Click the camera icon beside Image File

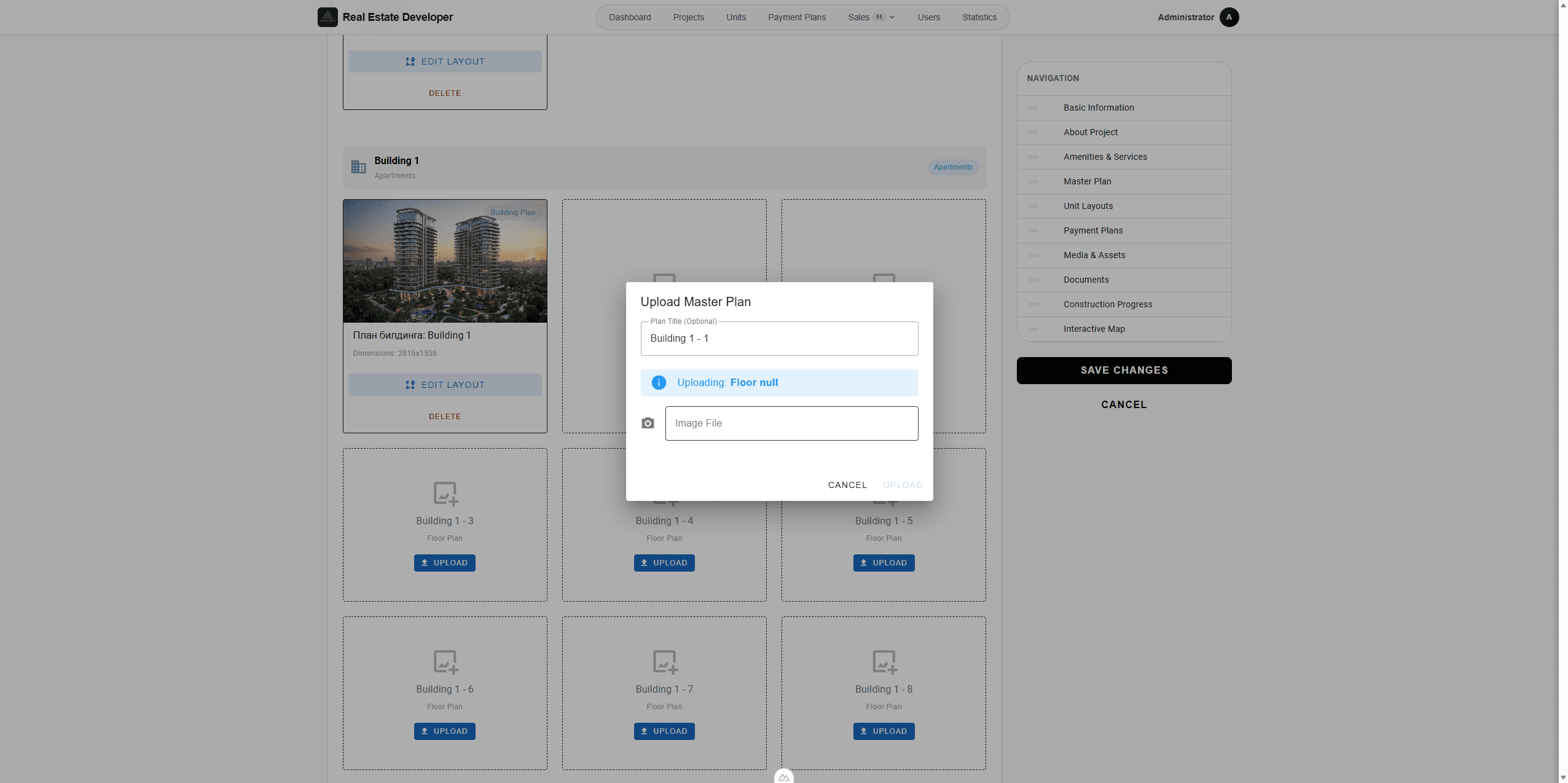click(648, 423)
